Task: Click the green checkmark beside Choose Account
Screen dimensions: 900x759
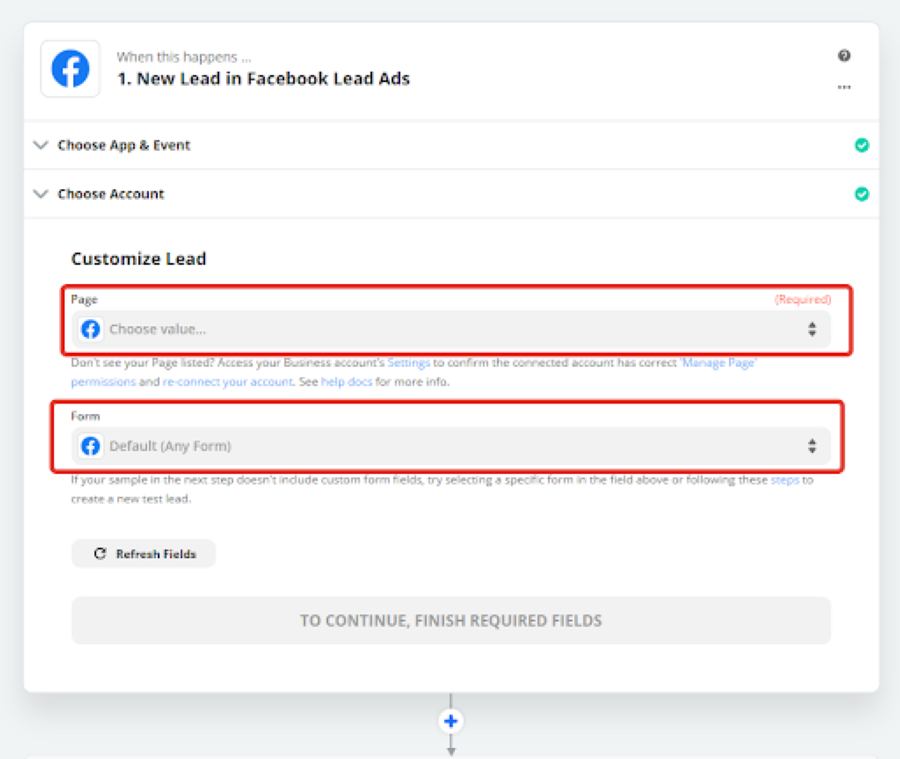Action: (x=862, y=194)
